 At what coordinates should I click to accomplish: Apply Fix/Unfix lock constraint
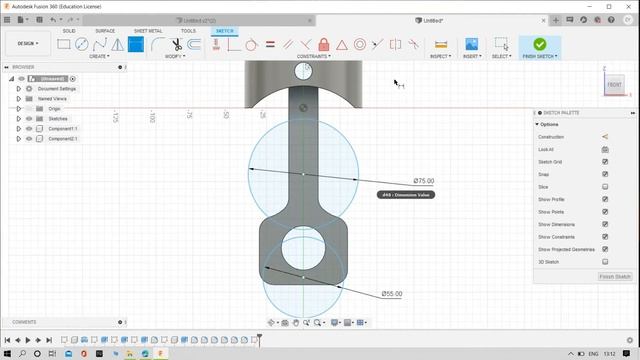pos(324,44)
